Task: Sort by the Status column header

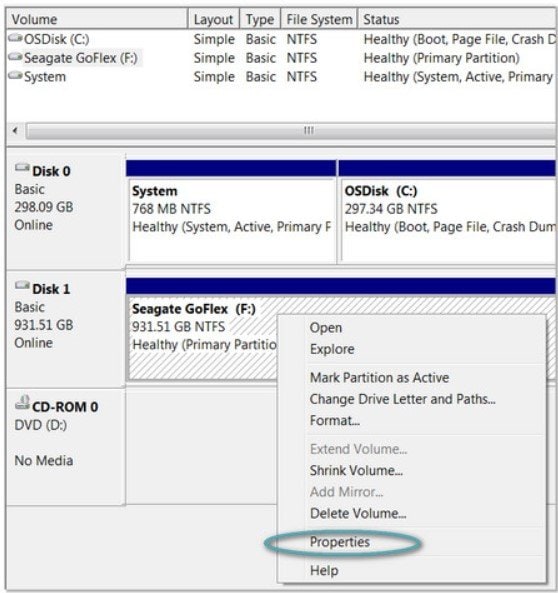Action: point(457,19)
